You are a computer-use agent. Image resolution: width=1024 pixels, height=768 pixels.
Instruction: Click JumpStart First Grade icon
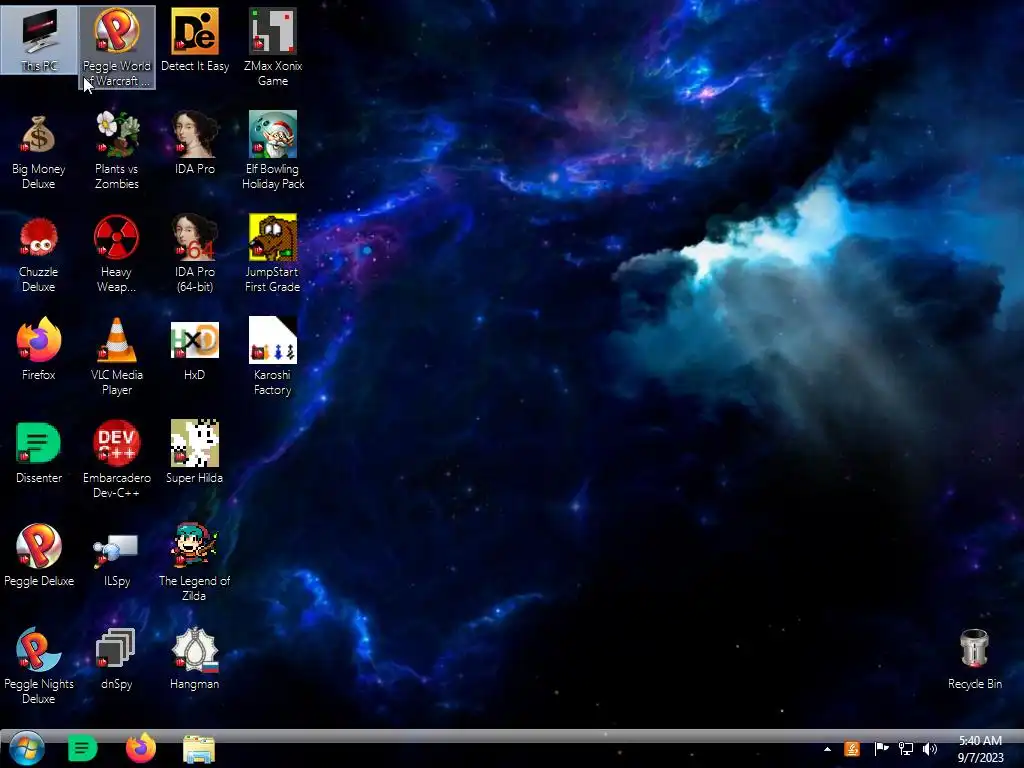click(x=273, y=254)
